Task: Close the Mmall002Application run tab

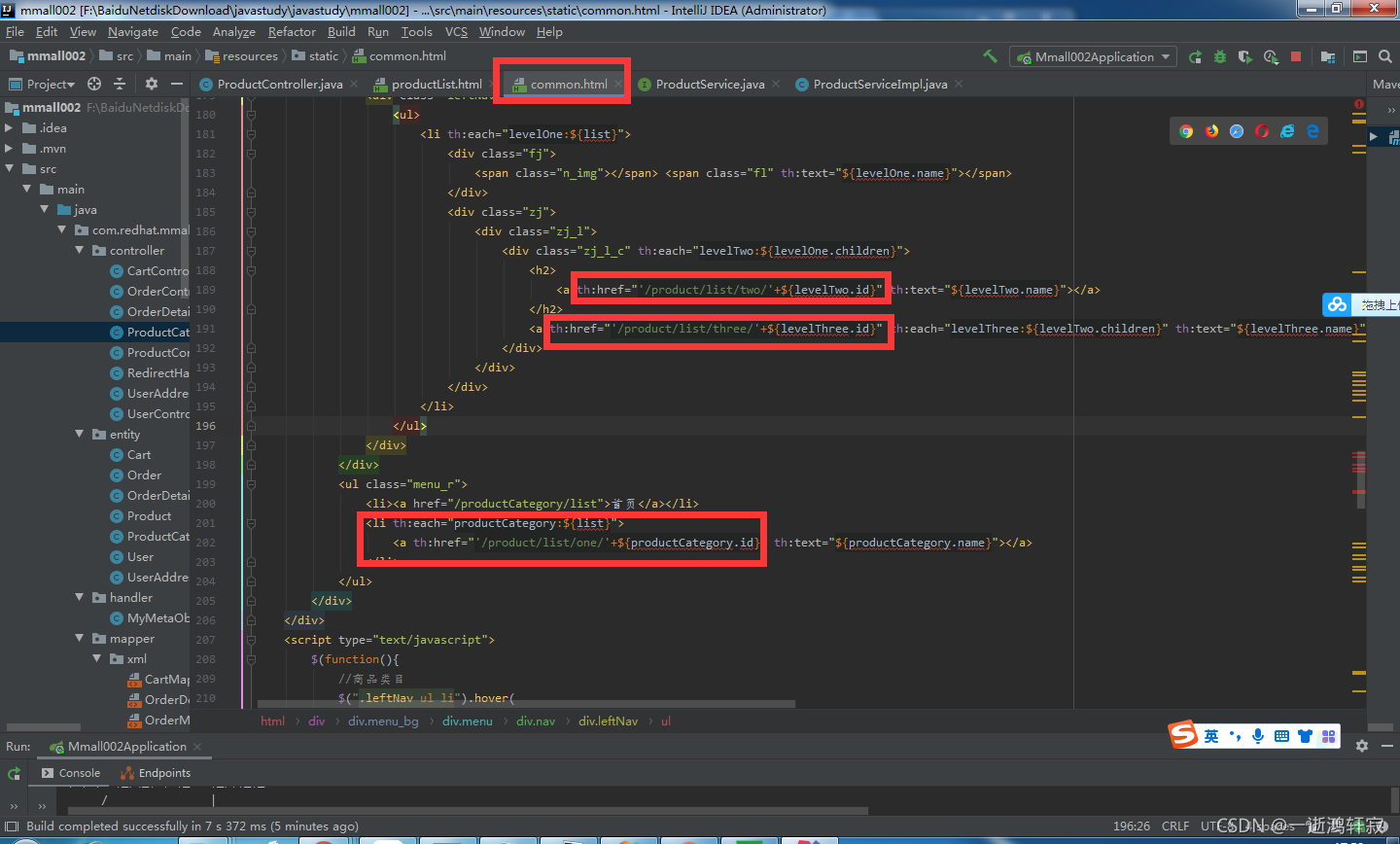Action: 197,746
